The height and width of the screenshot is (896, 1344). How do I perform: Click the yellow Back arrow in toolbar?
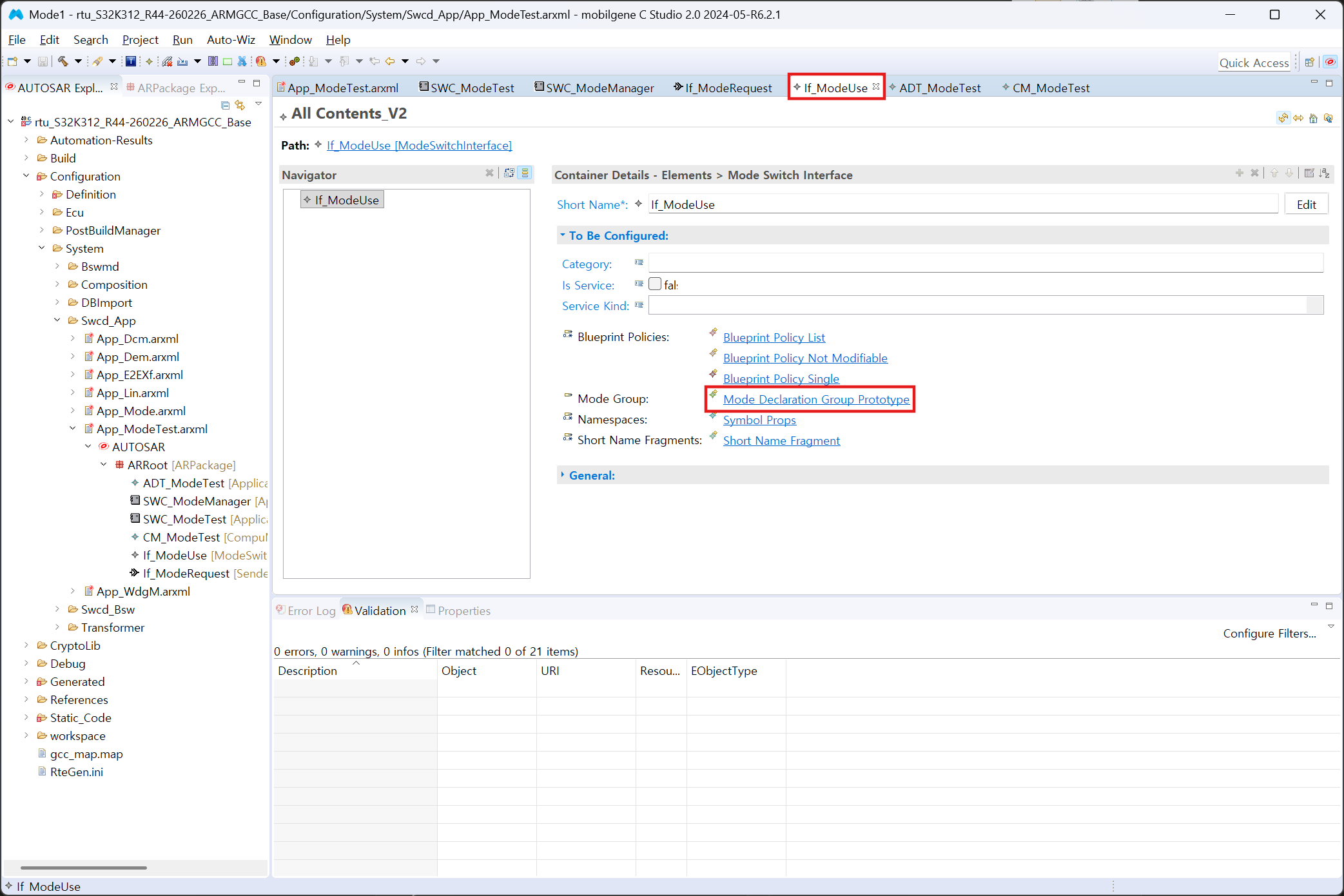[x=390, y=61]
